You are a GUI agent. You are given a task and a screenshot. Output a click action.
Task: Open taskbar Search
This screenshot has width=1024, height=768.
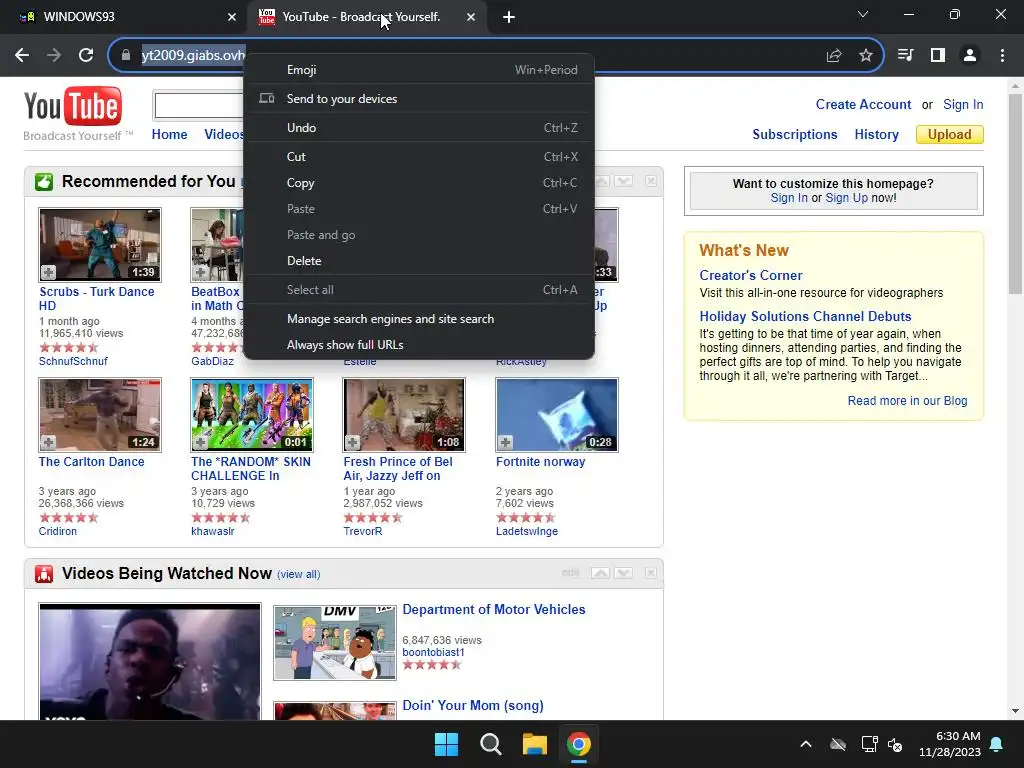pyautogui.click(x=490, y=744)
